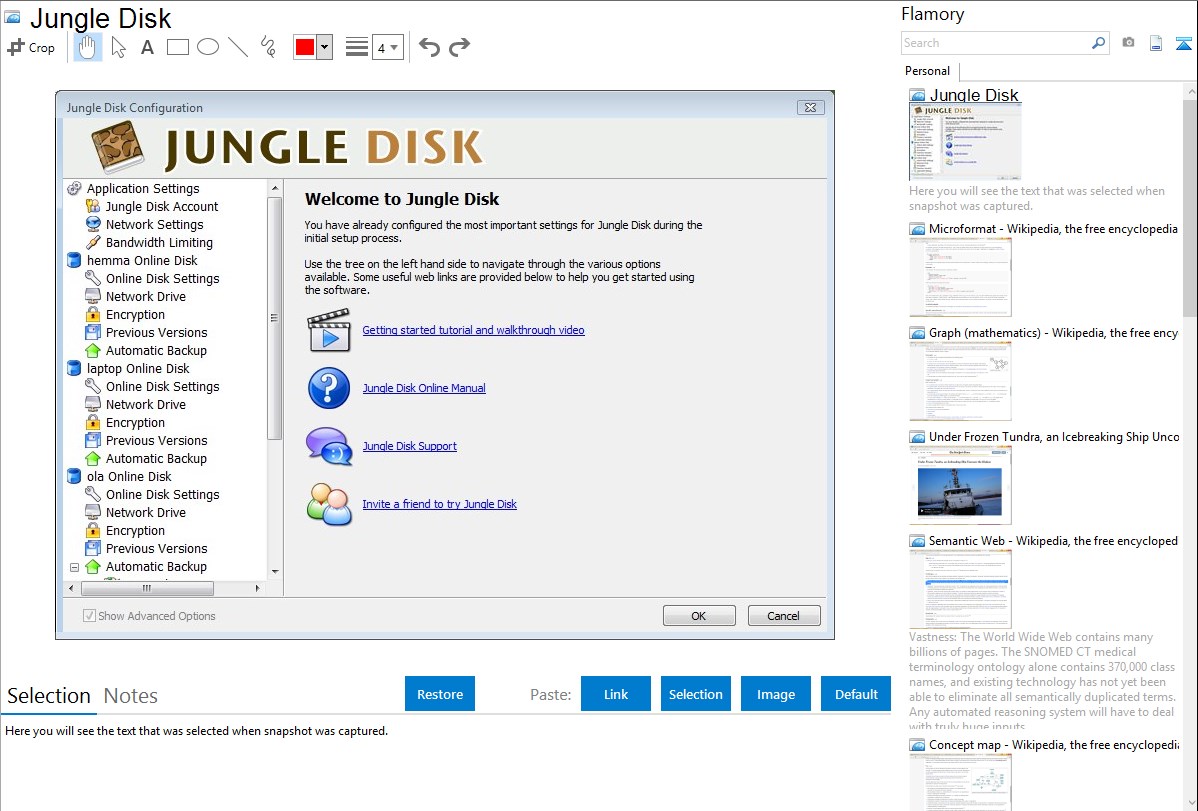Toggle Show Advanced Options checkbox
1198x811 pixels.
pyautogui.click(x=89, y=616)
